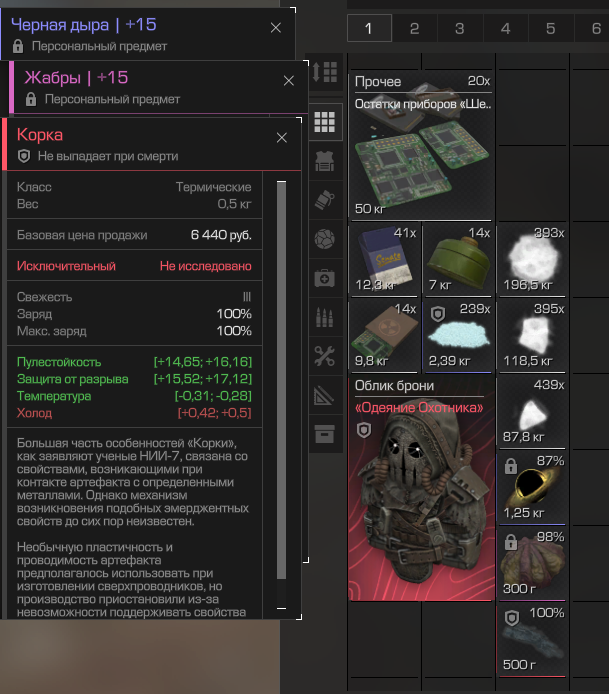The image size is (609, 694).
Task: Click the black hole artifact at 87%
Action: coord(532,488)
